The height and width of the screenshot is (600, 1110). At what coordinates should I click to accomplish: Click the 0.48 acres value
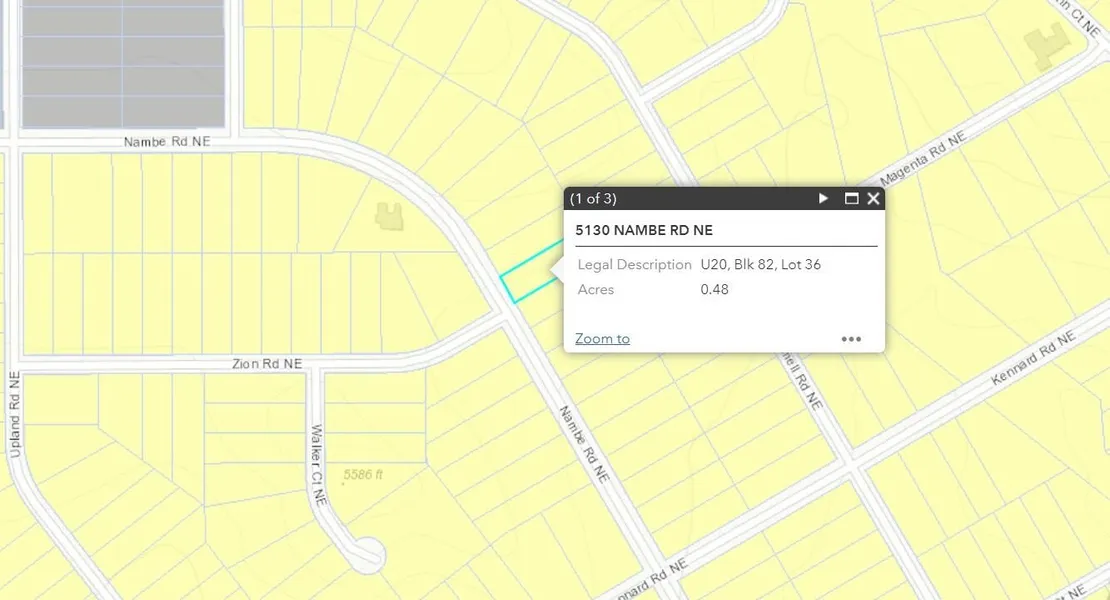[714, 290]
